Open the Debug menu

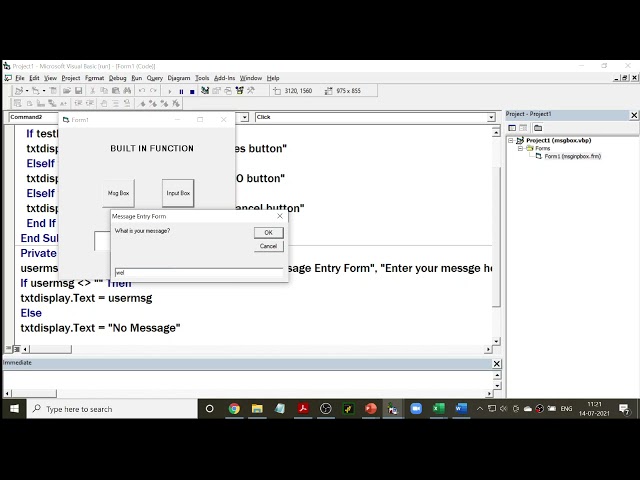[x=117, y=78]
